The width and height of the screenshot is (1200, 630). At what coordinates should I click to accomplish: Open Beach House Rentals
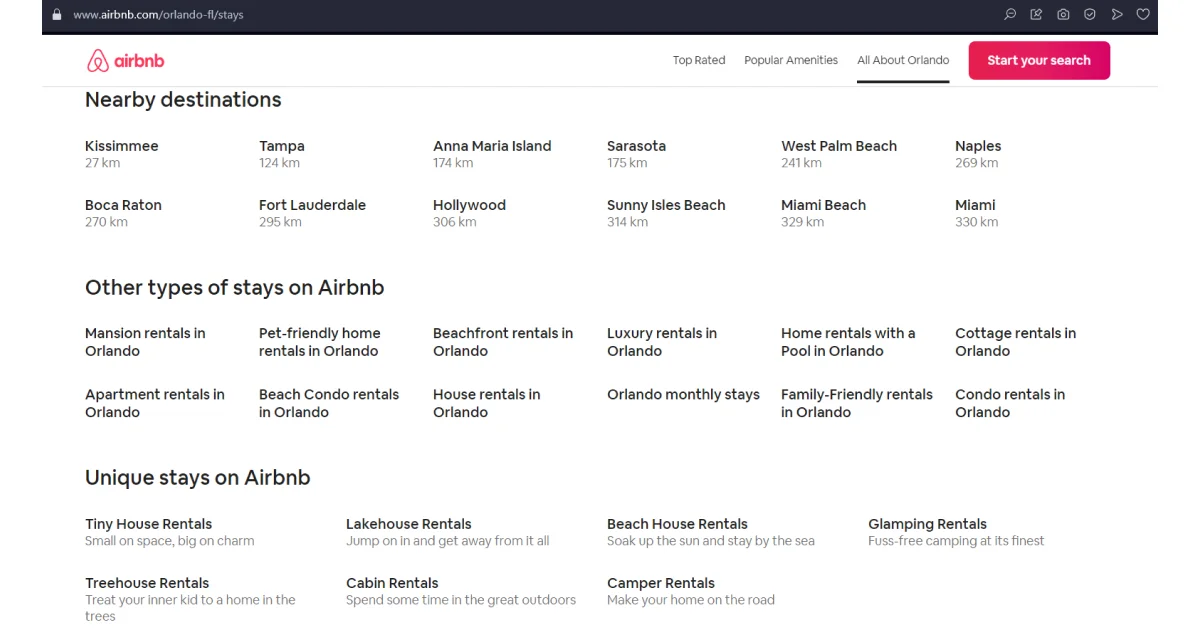point(710,532)
